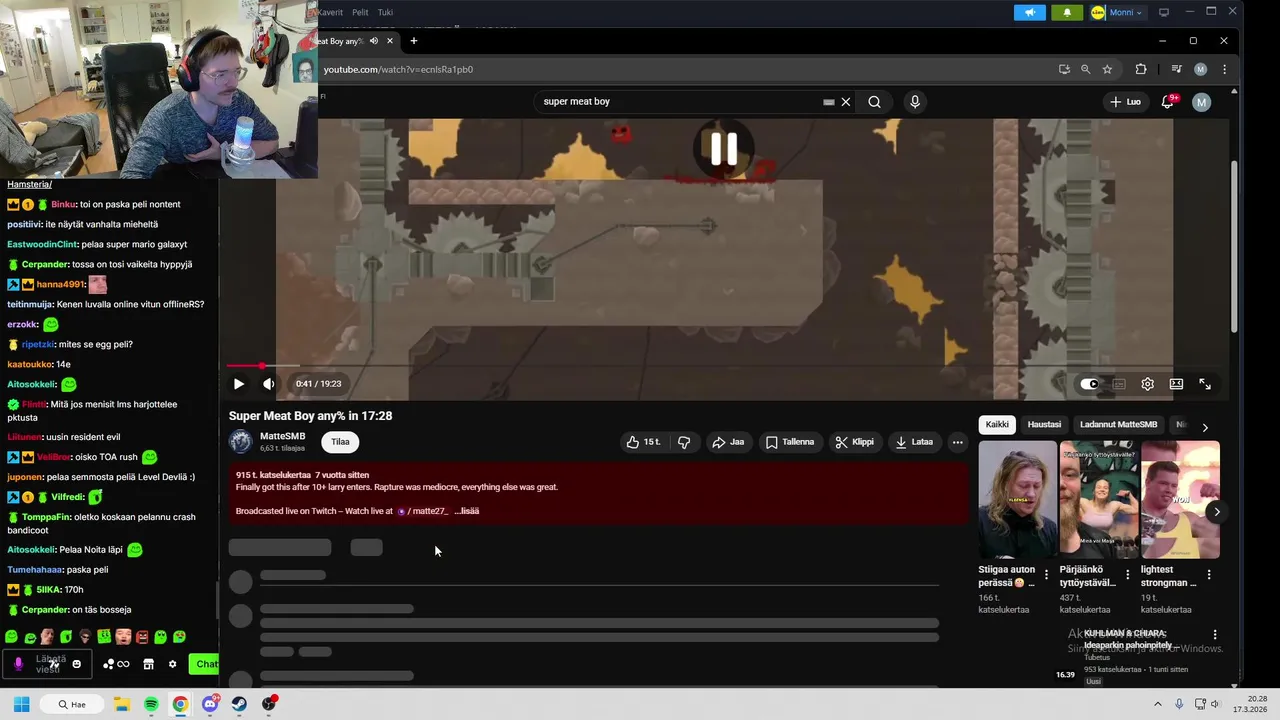Open the Stiigaa auton perässä short thumbnail

[1017, 500]
